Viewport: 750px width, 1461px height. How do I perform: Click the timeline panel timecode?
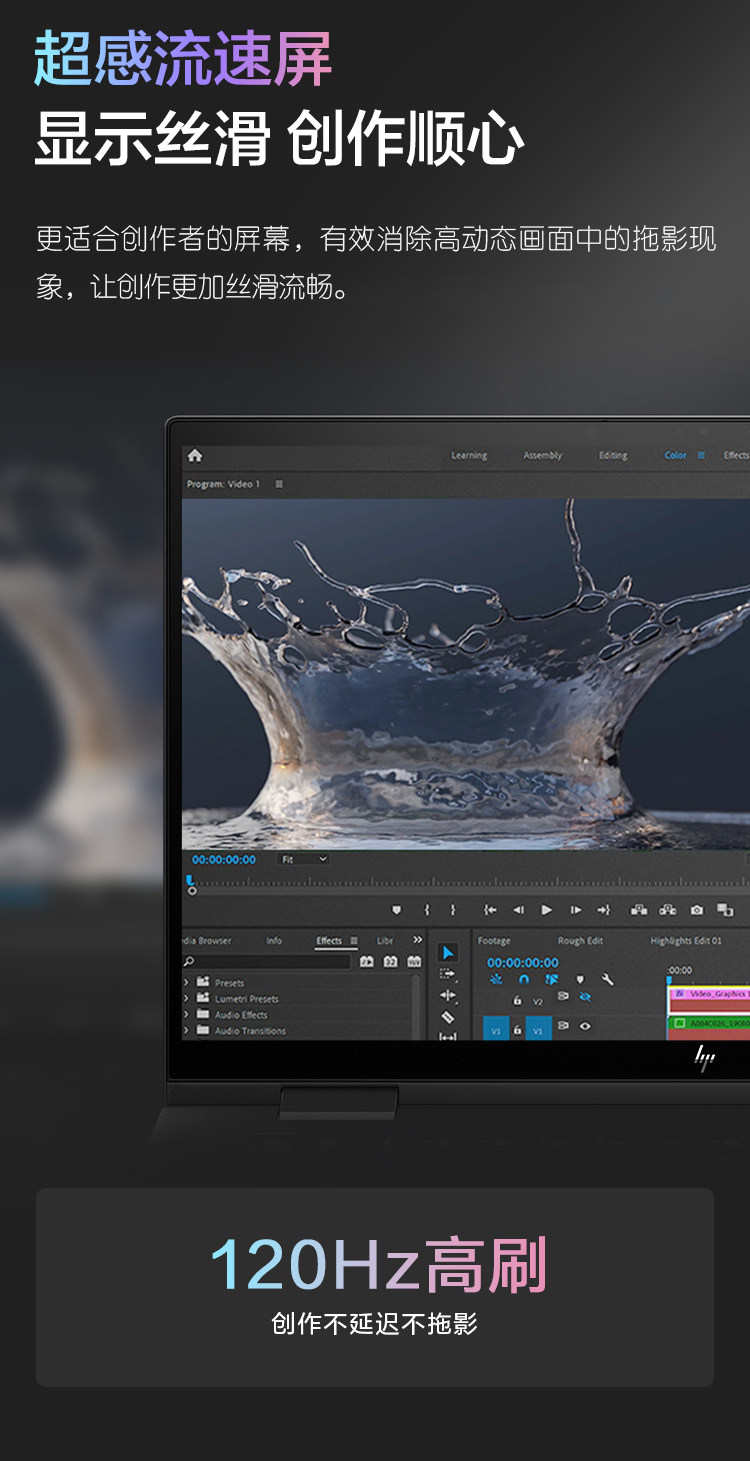coord(523,962)
